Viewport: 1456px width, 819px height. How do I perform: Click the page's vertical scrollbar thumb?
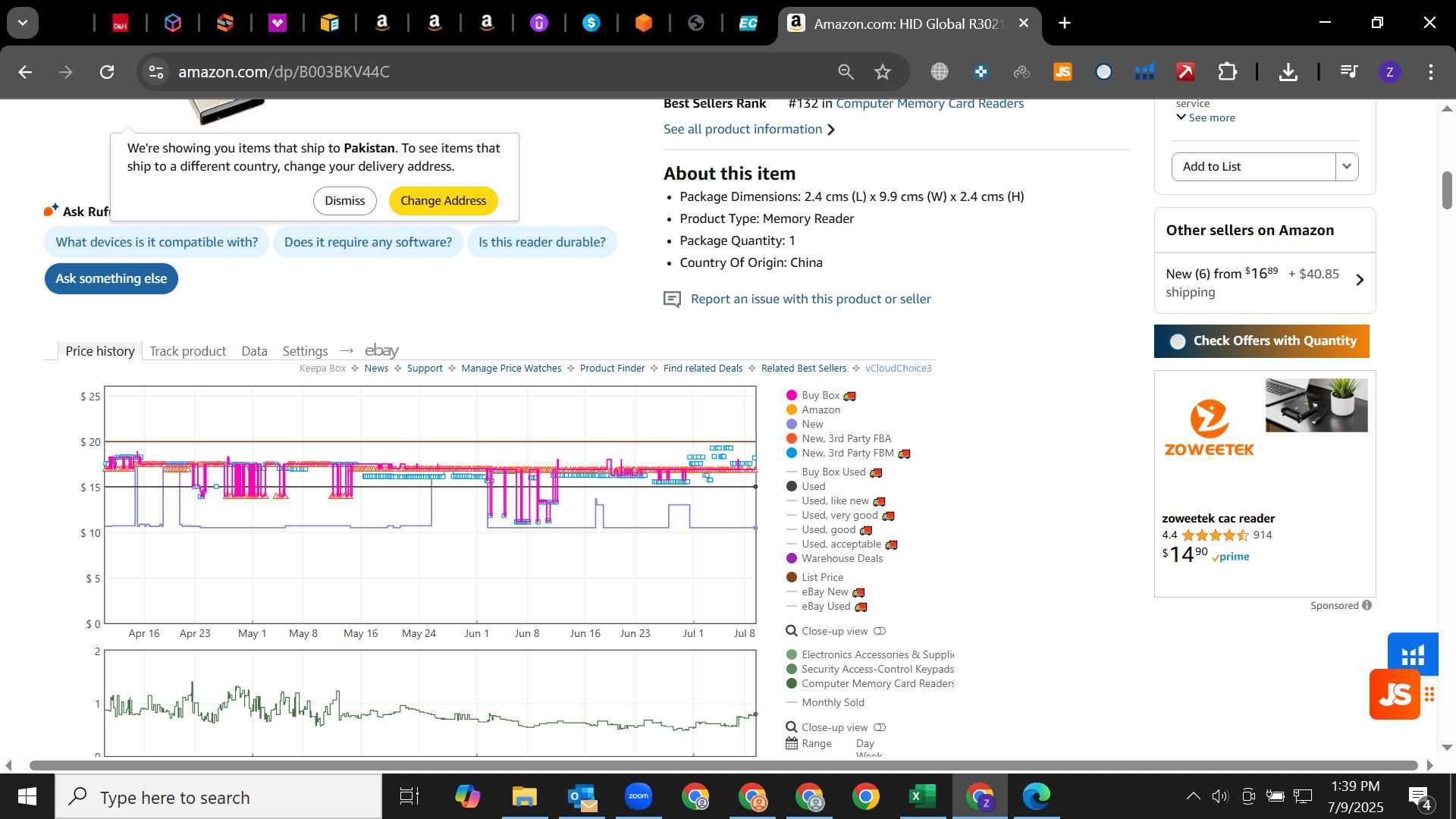(x=1447, y=190)
